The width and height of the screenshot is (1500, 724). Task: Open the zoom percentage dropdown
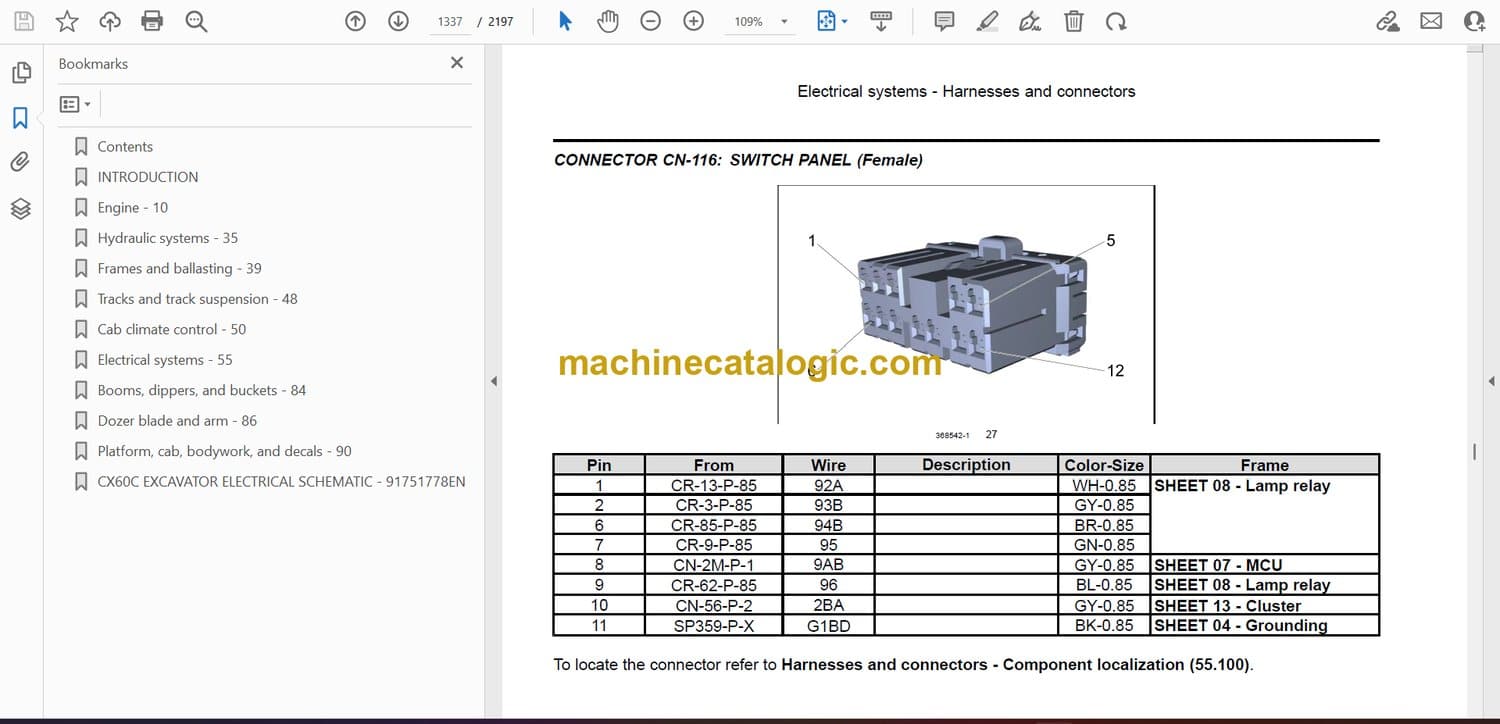coord(784,21)
